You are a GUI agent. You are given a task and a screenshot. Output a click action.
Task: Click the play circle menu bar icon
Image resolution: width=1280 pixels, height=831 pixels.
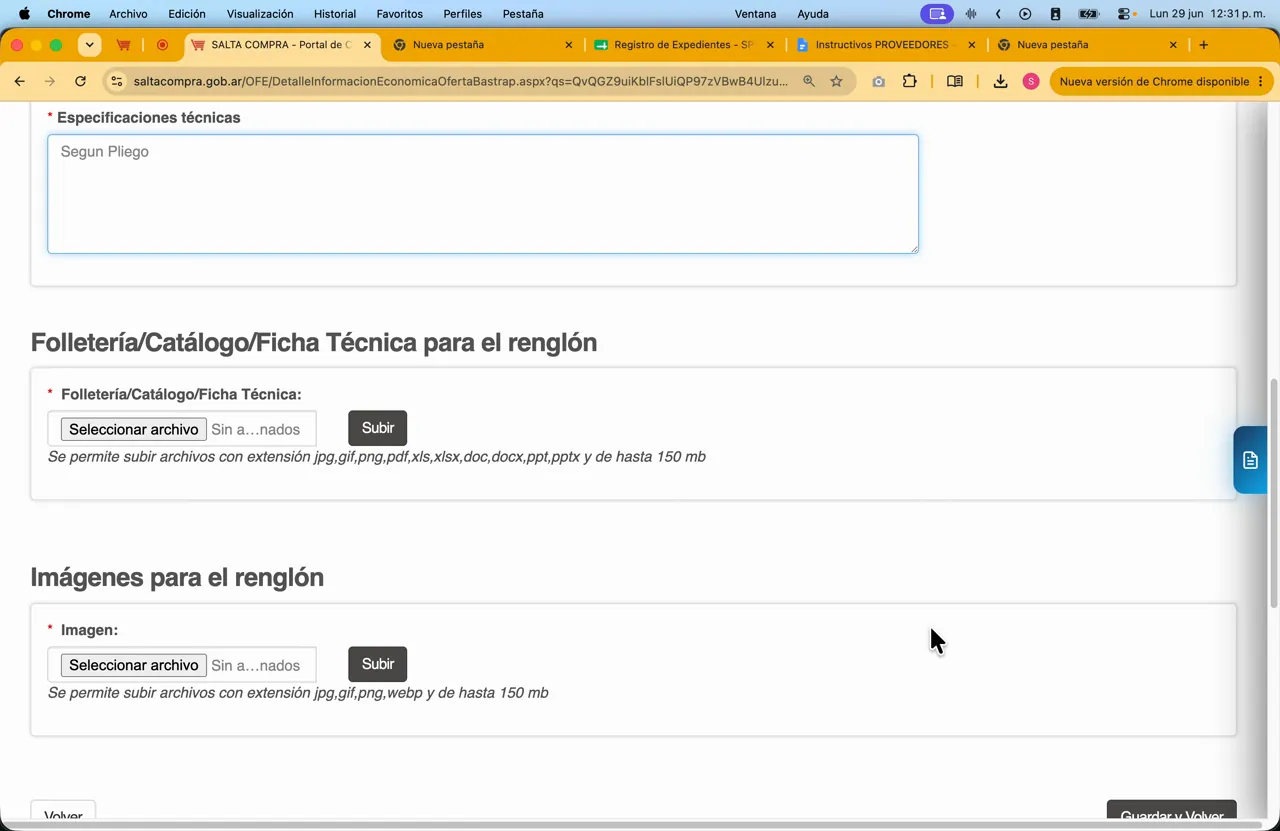[x=1025, y=14]
